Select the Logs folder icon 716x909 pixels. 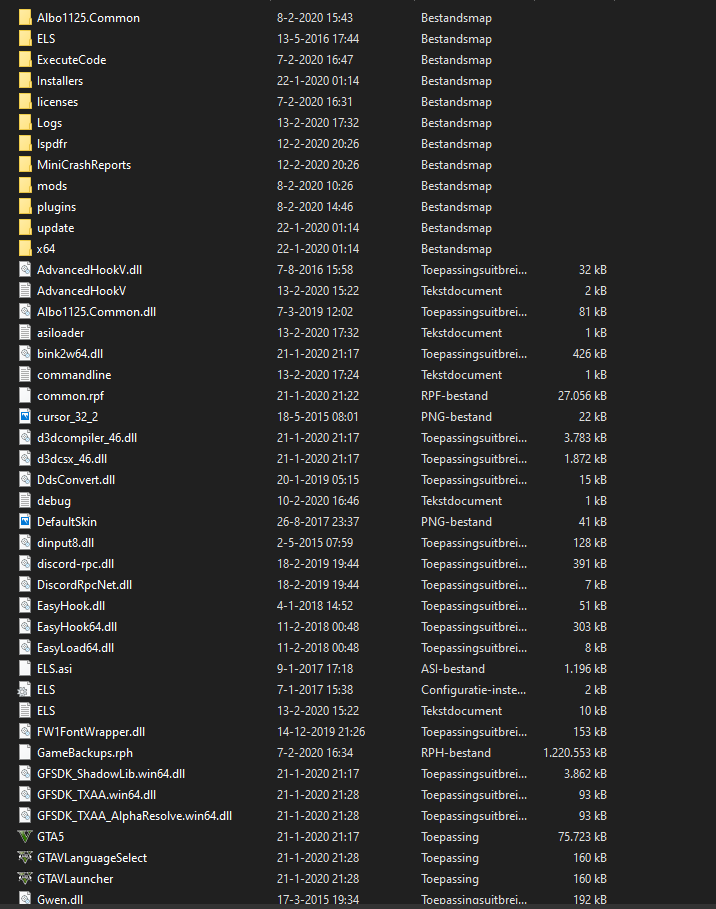tap(25, 122)
